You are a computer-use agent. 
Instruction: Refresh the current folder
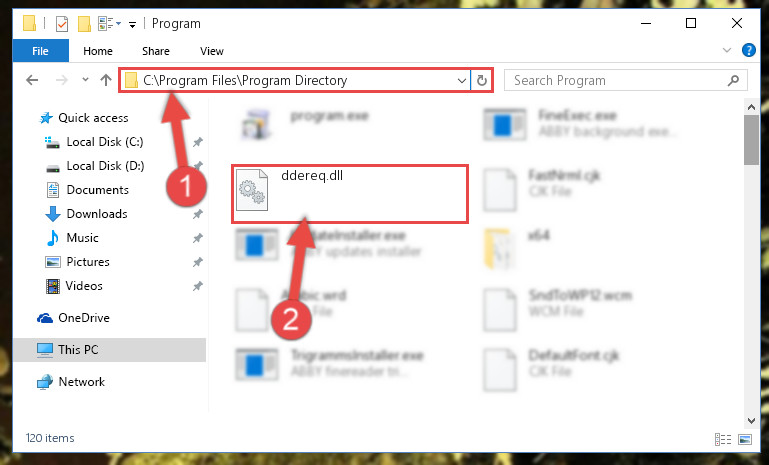coord(482,80)
